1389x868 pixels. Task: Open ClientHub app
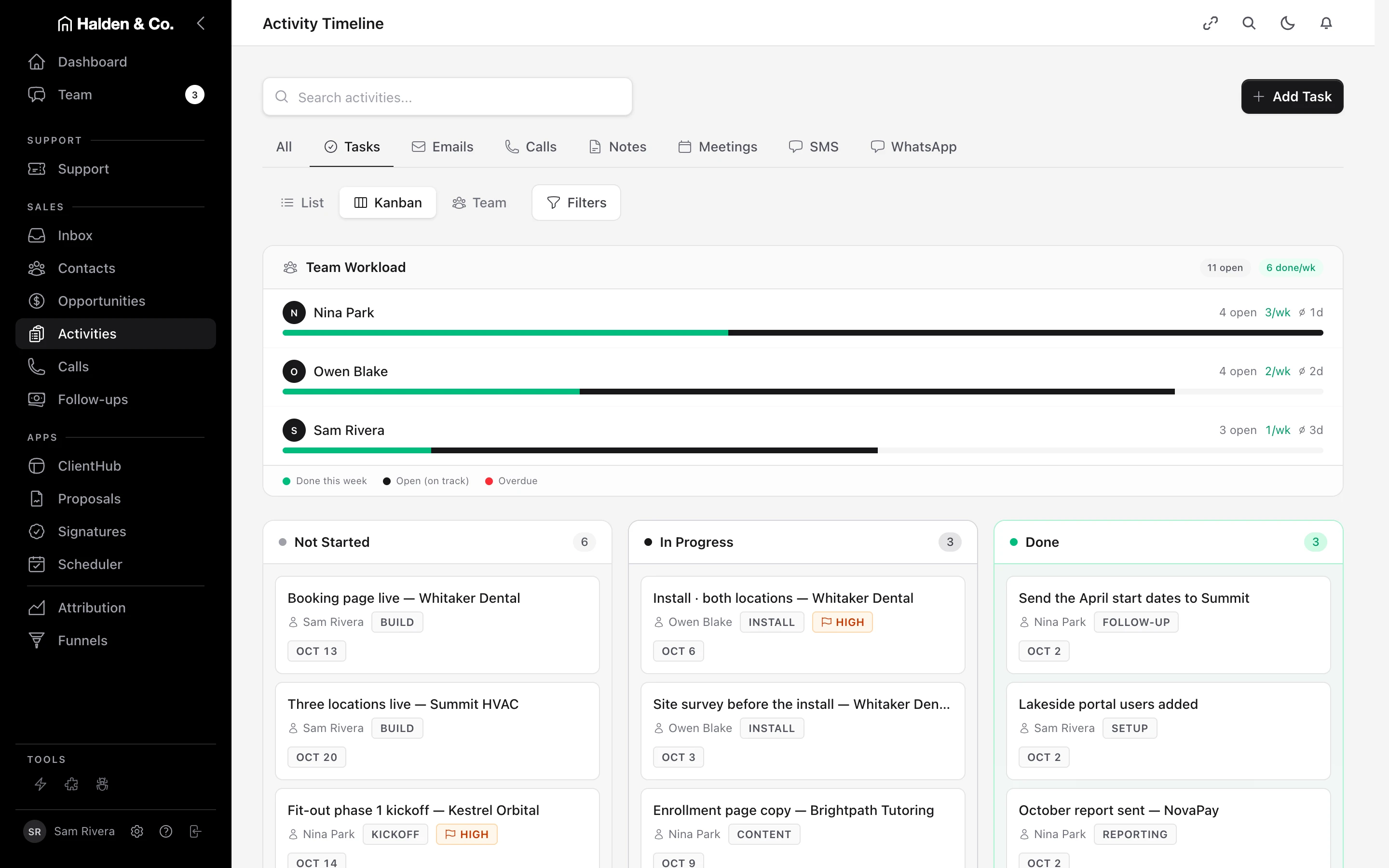pos(115,466)
